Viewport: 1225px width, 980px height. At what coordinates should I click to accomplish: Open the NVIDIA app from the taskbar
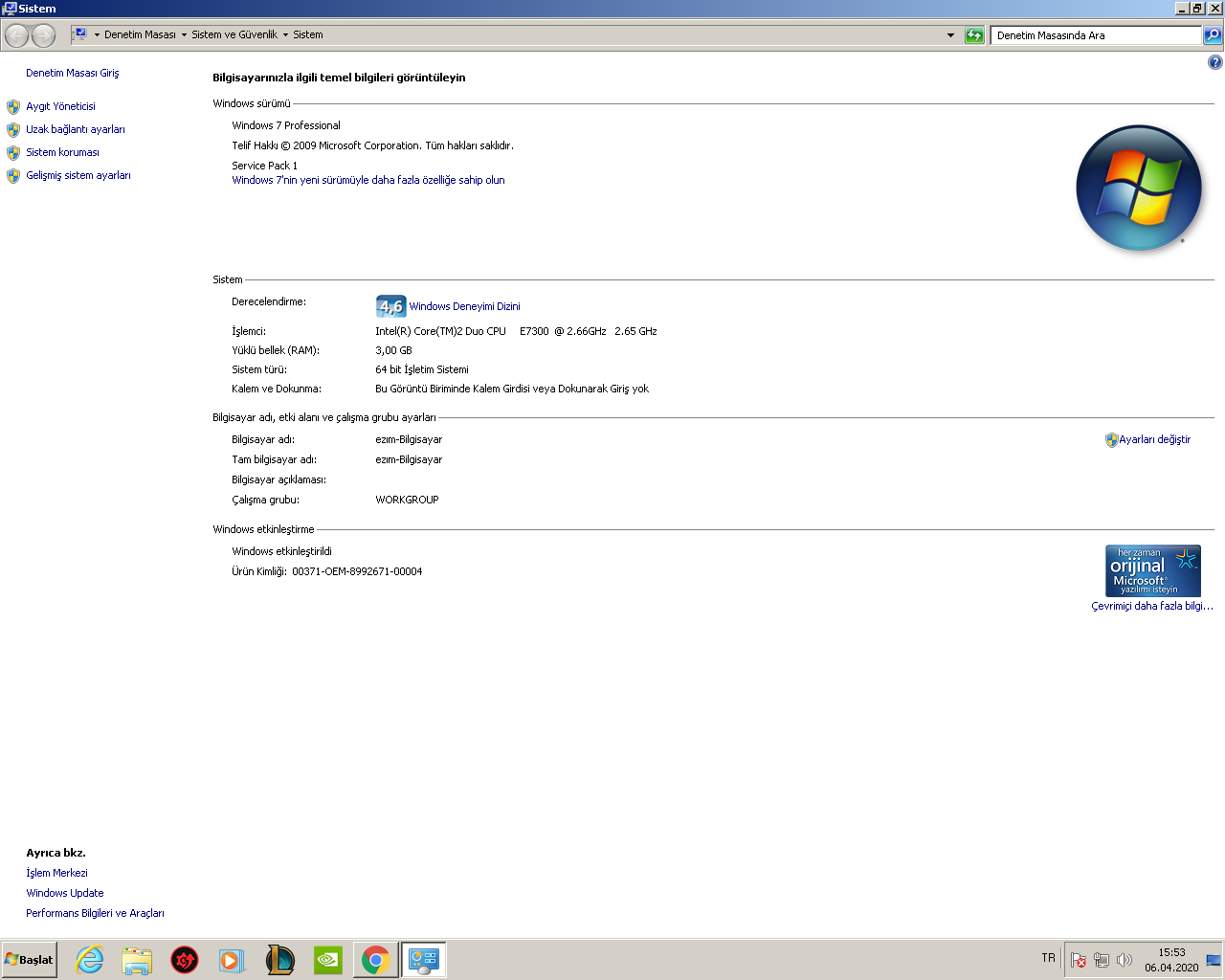(x=328, y=960)
